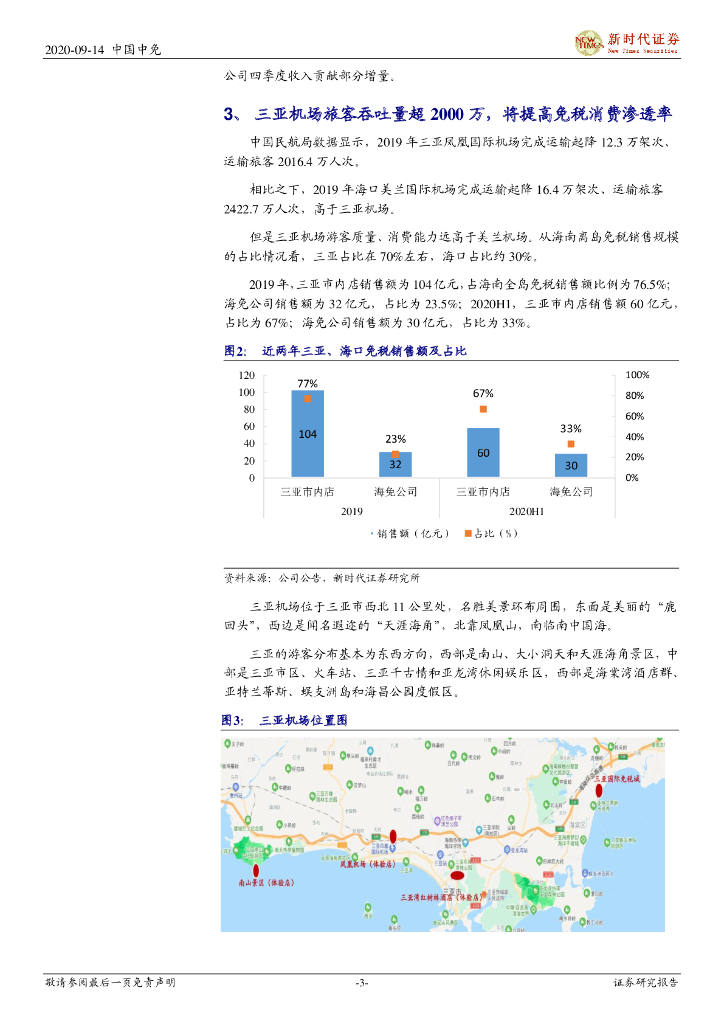
Task: Click the blue bar labeled 32
Action: pyautogui.click(x=396, y=464)
